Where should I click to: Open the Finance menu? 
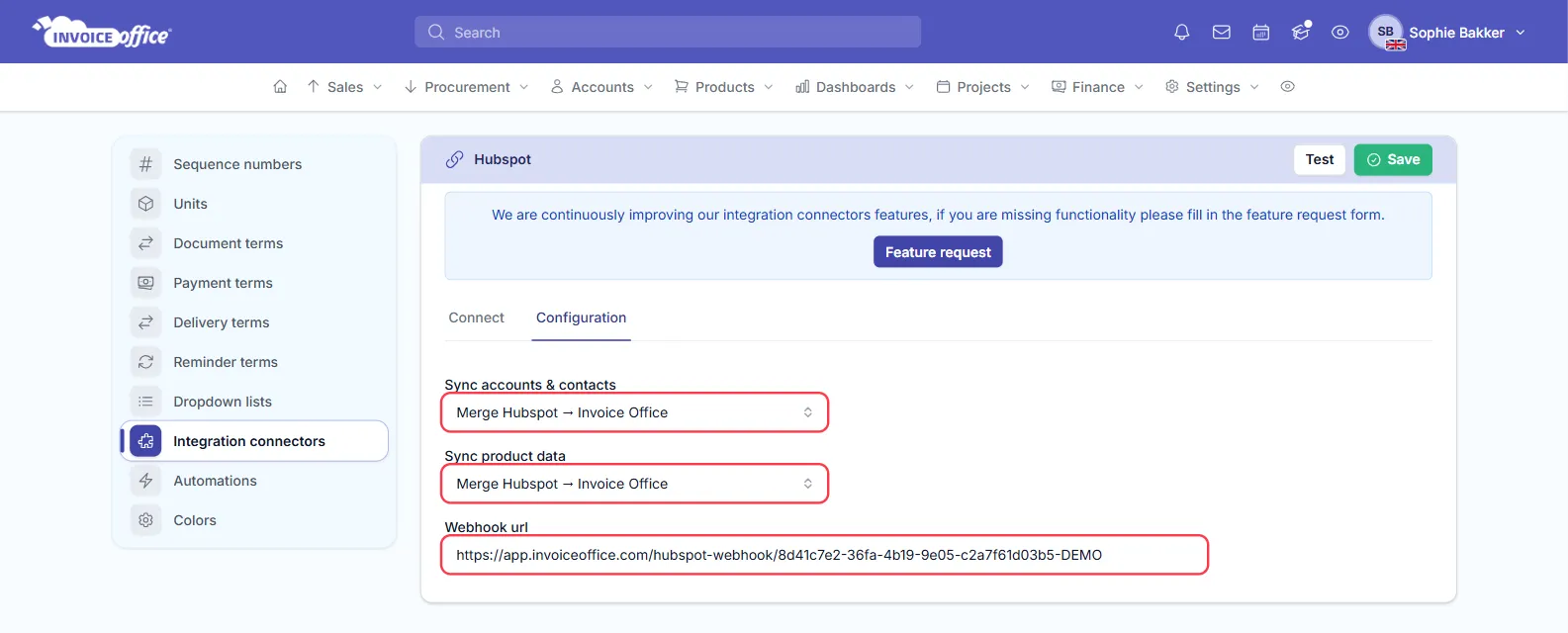coord(1098,87)
